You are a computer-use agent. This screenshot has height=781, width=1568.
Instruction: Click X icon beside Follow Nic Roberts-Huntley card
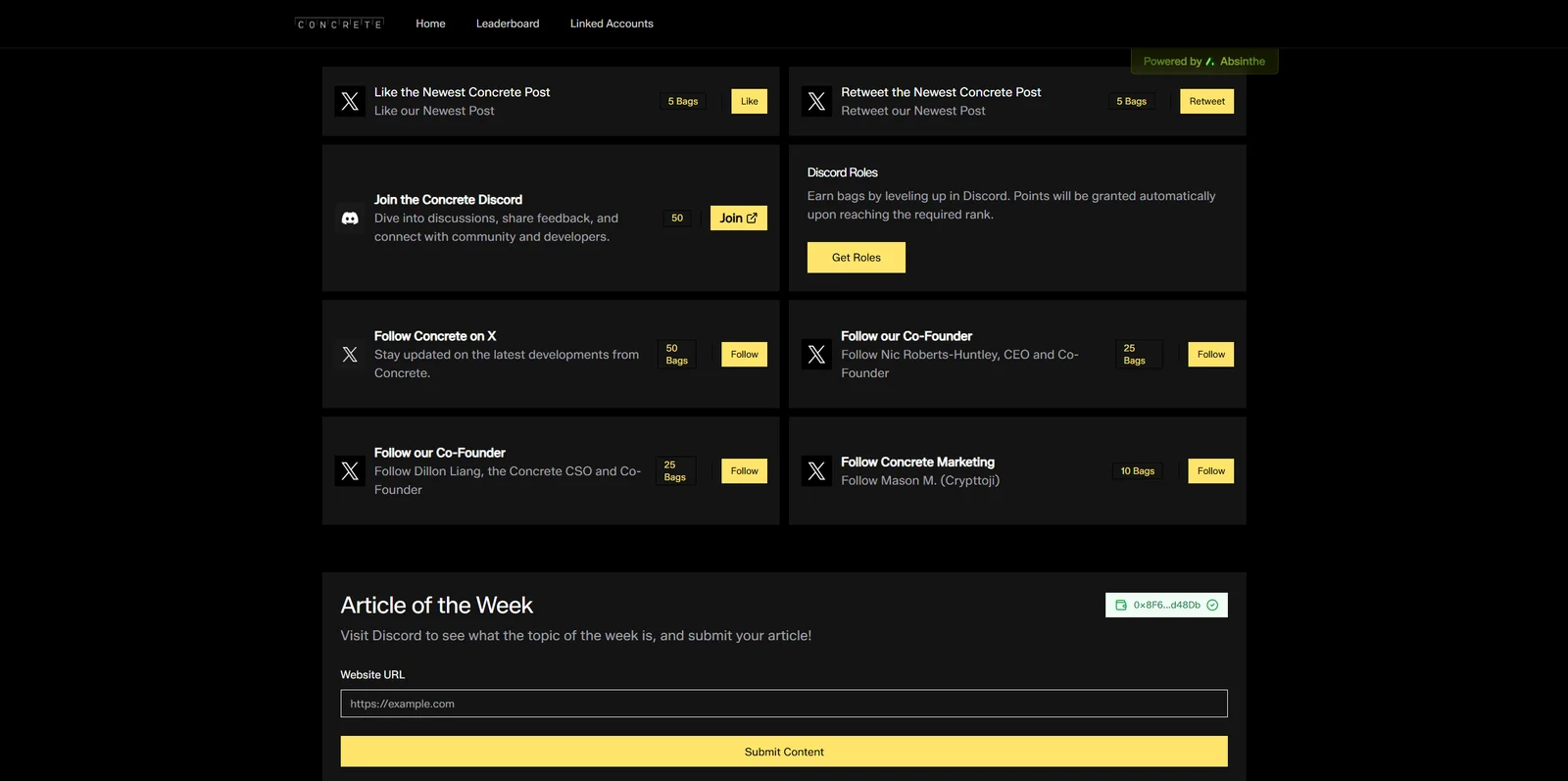coord(816,355)
